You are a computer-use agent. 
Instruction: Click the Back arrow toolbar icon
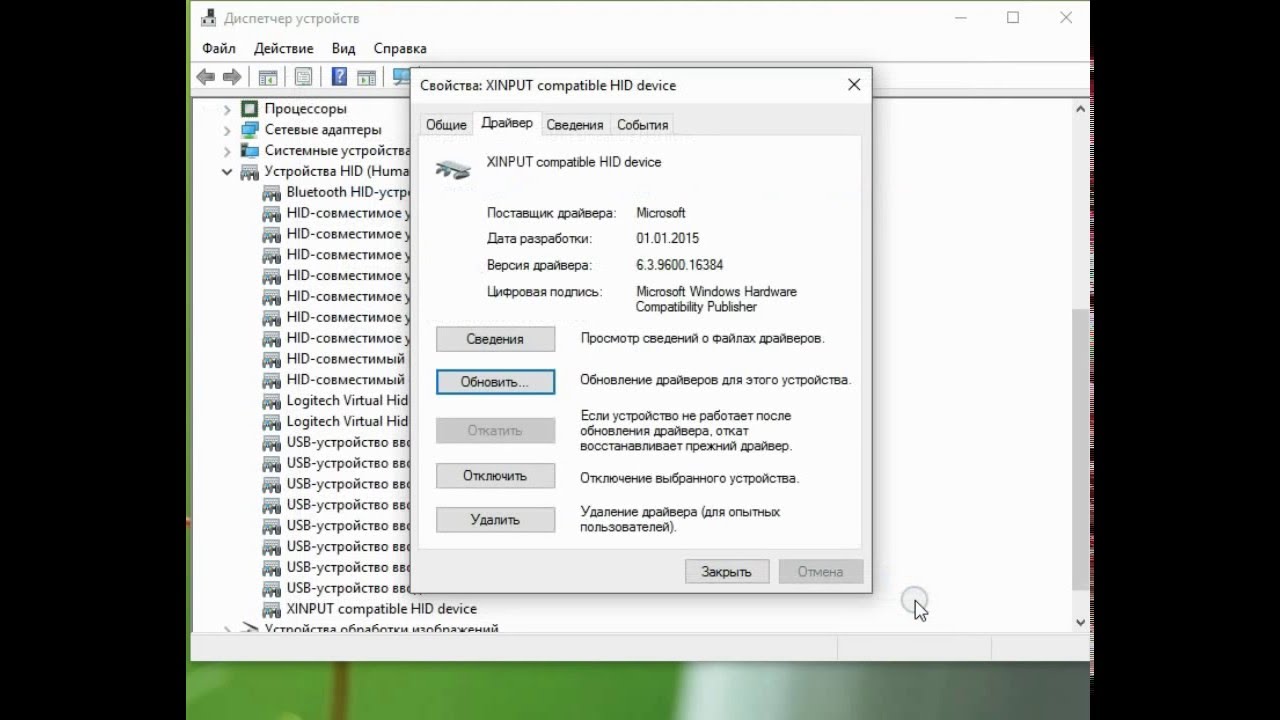tap(206, 77)
